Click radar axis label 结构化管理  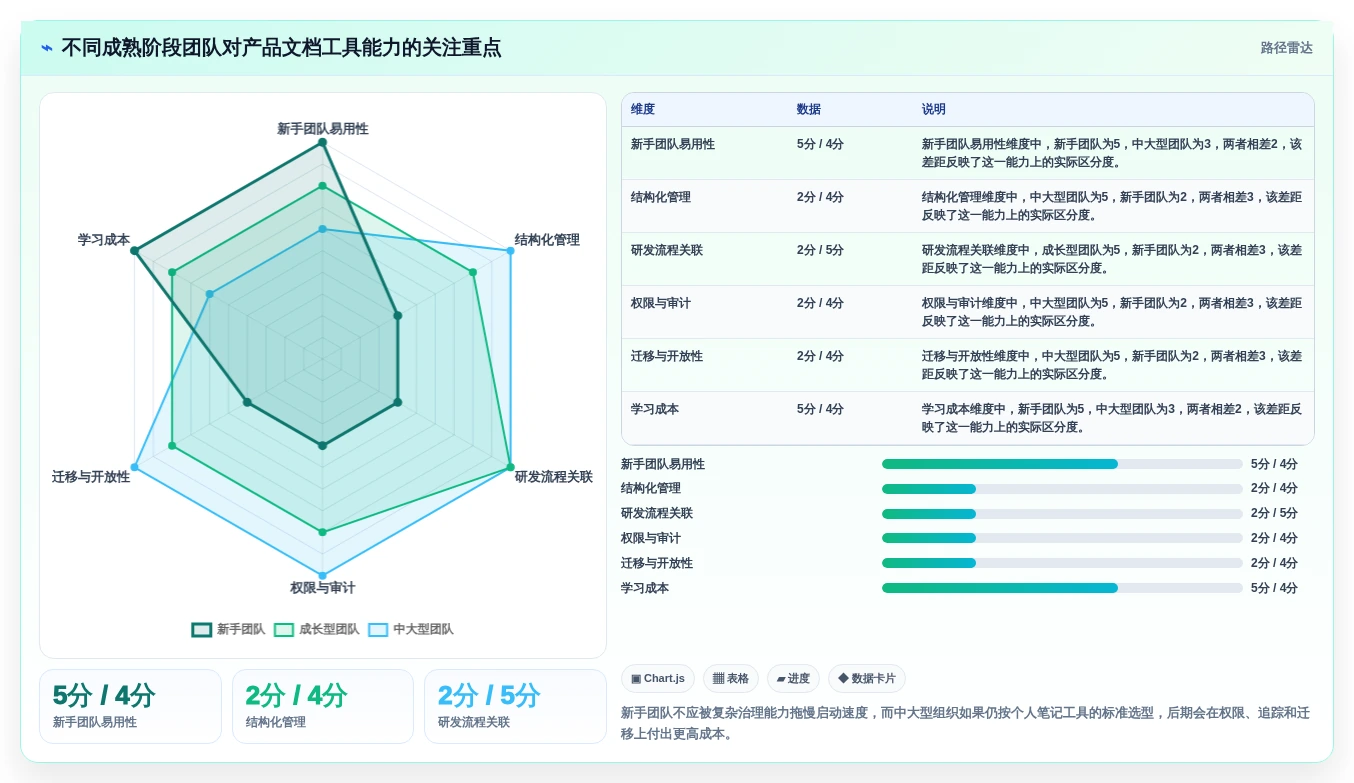coord(547,240)
